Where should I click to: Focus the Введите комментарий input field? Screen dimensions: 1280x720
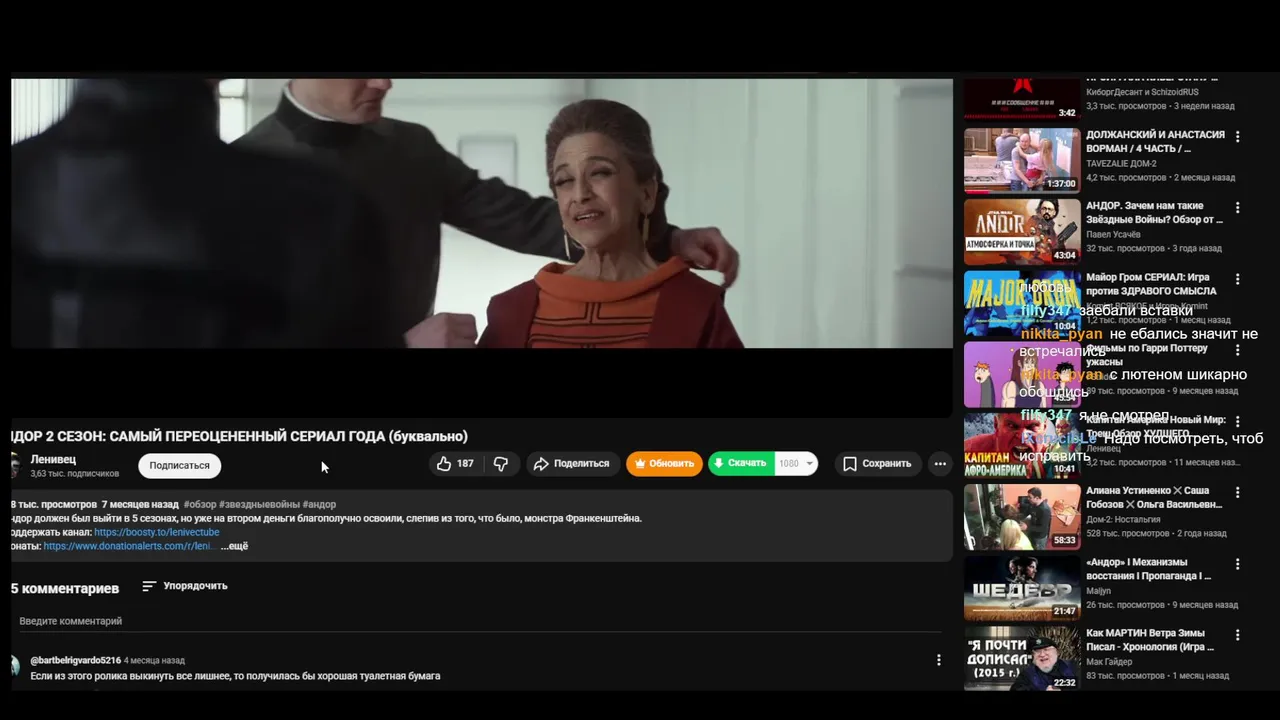pos(480,622)
